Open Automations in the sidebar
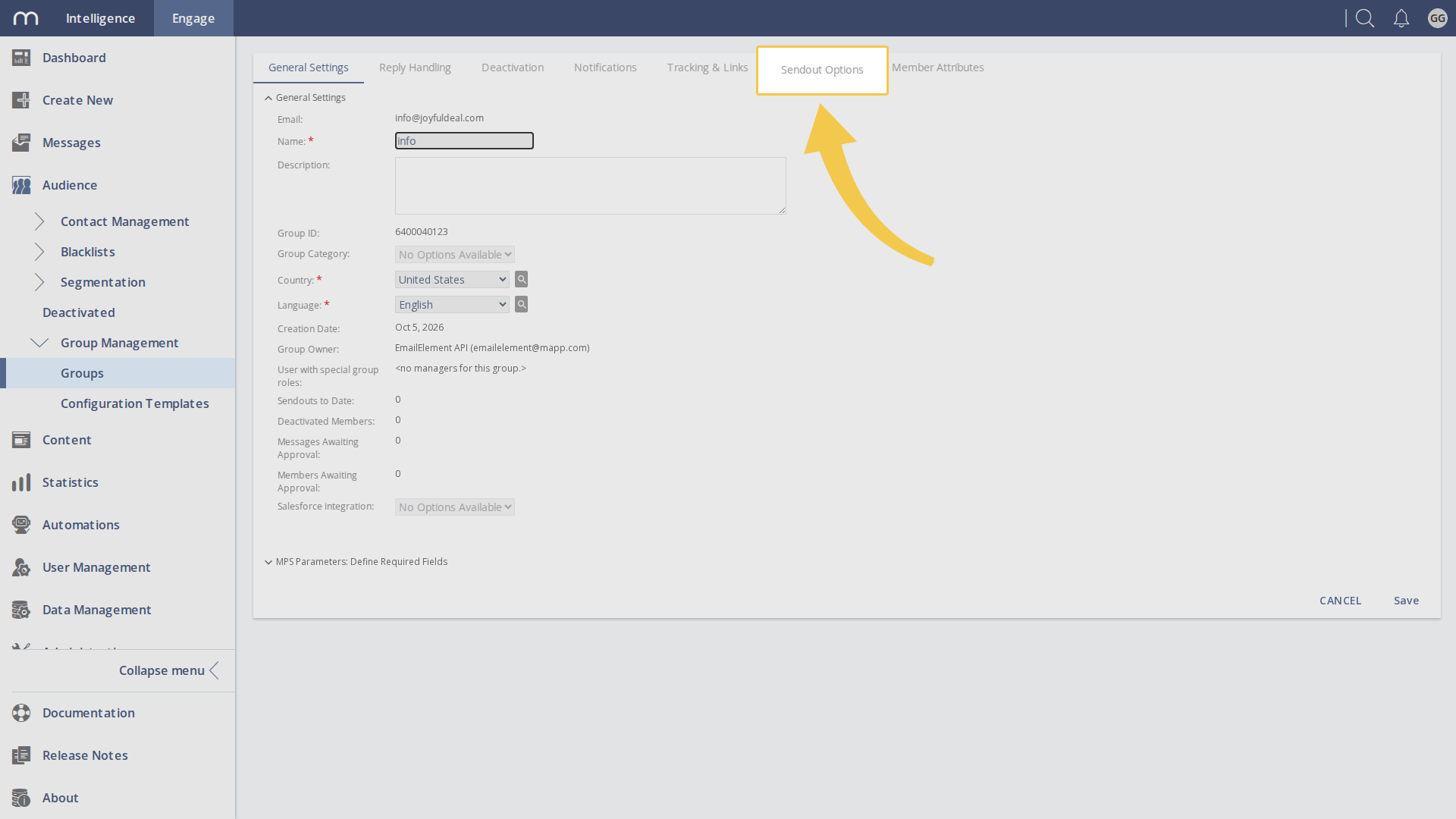 pos(81,525)
